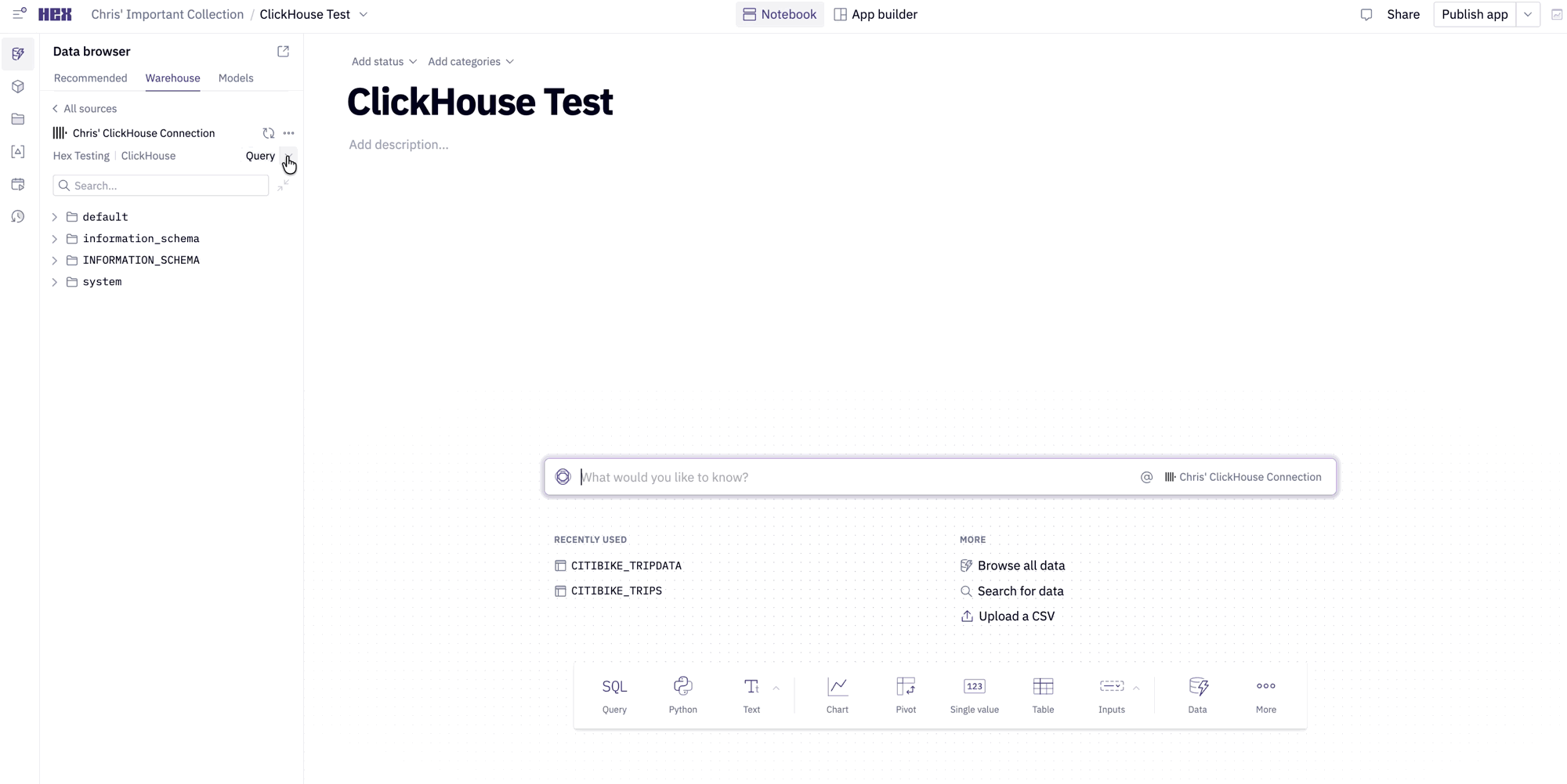The height and width of the screenshot is (784, 1567).
Task: Expand the default schema folder
Action: 54,217
